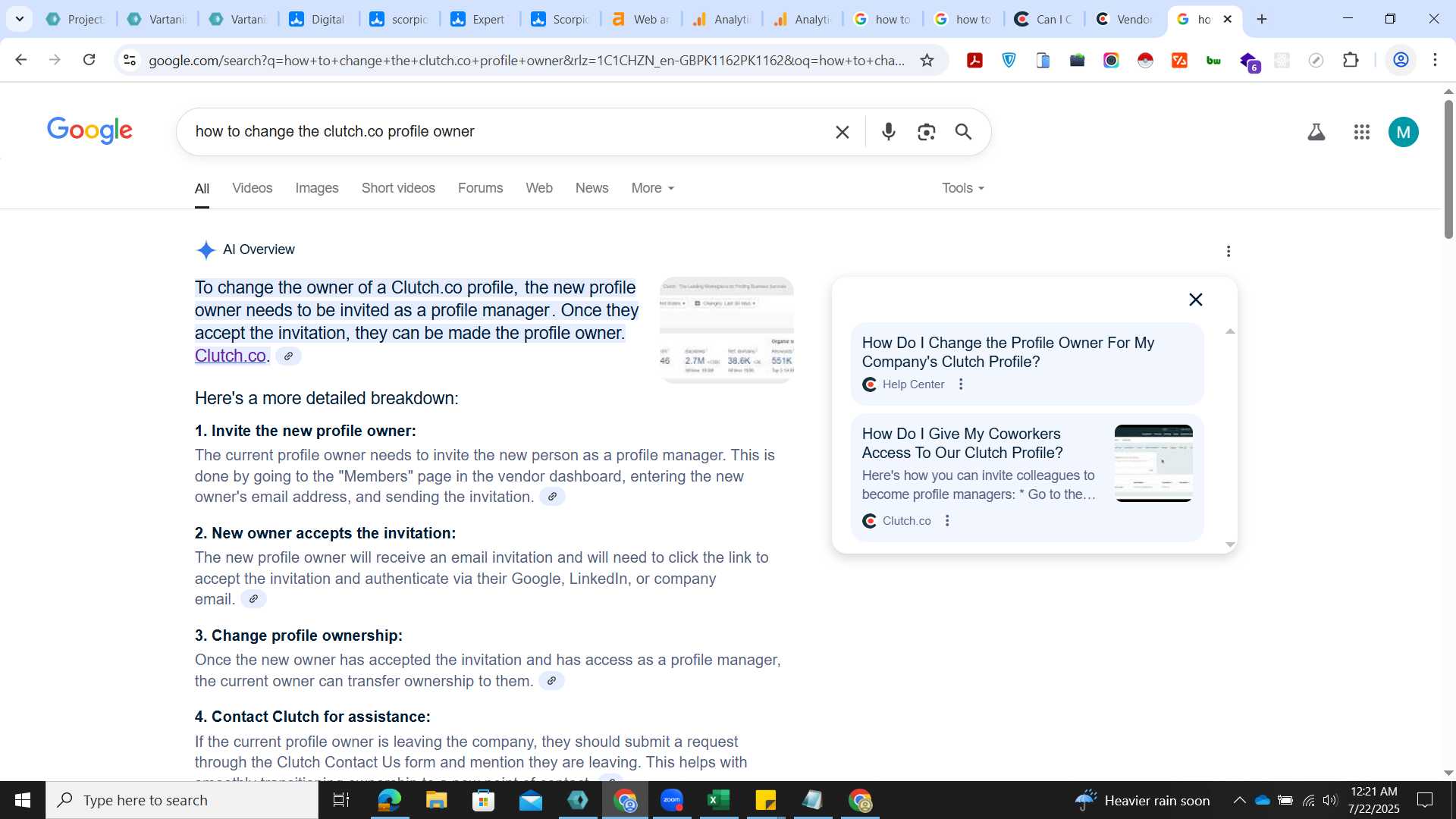Viewport: 1456px width, 819px height.
Task: Open Task View on the taskbar
Action: point(341,800)
